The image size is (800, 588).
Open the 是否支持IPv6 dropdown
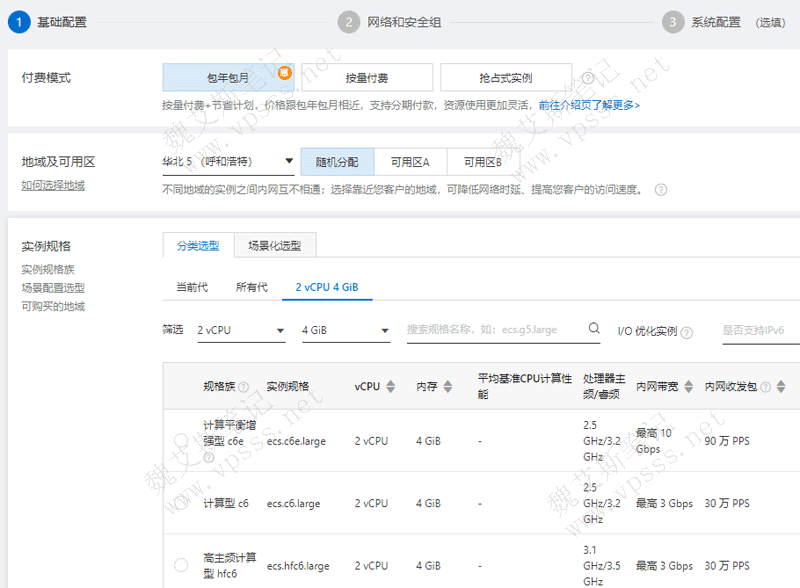(760, 330)
